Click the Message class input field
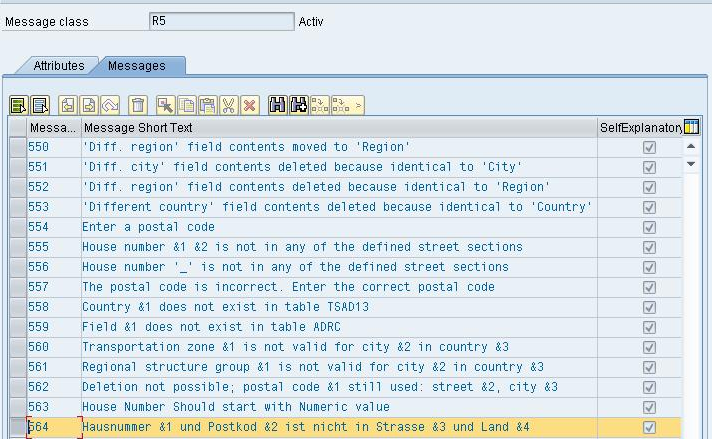 222,21
